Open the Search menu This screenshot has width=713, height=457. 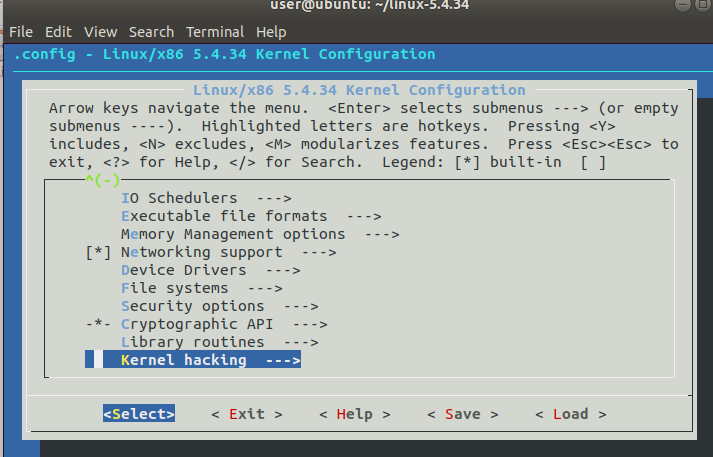pos(151,32)
